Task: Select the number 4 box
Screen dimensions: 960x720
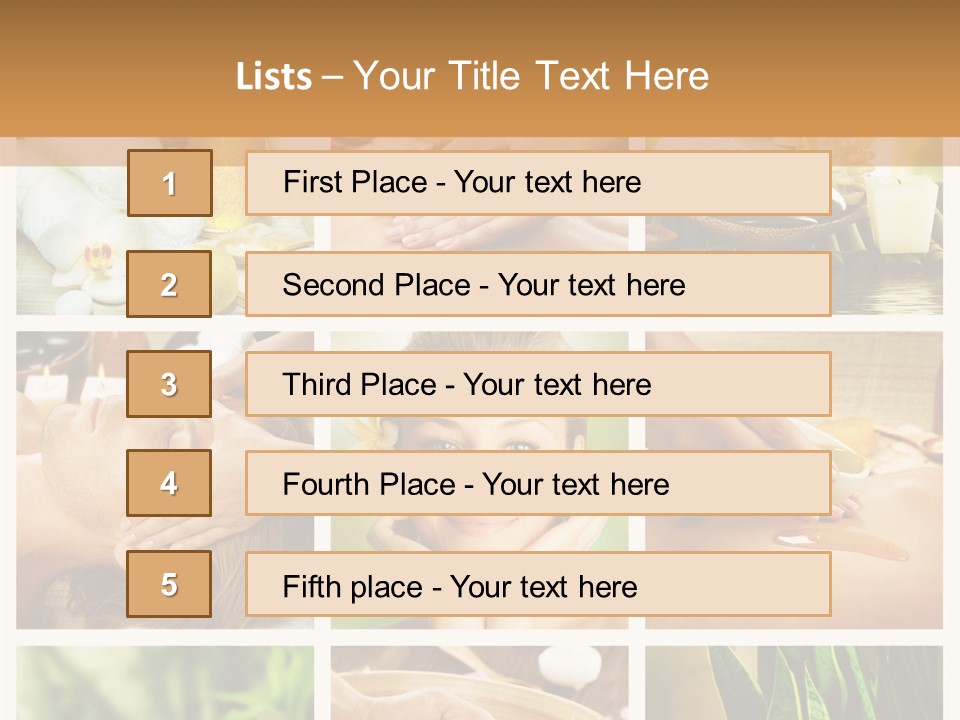Action: pyautogui.click(x=169, y=483)
